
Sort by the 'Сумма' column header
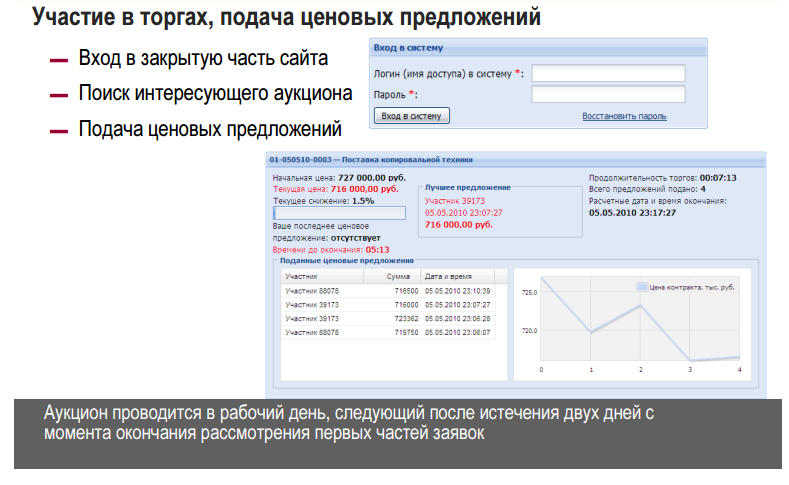click(402, 276)
